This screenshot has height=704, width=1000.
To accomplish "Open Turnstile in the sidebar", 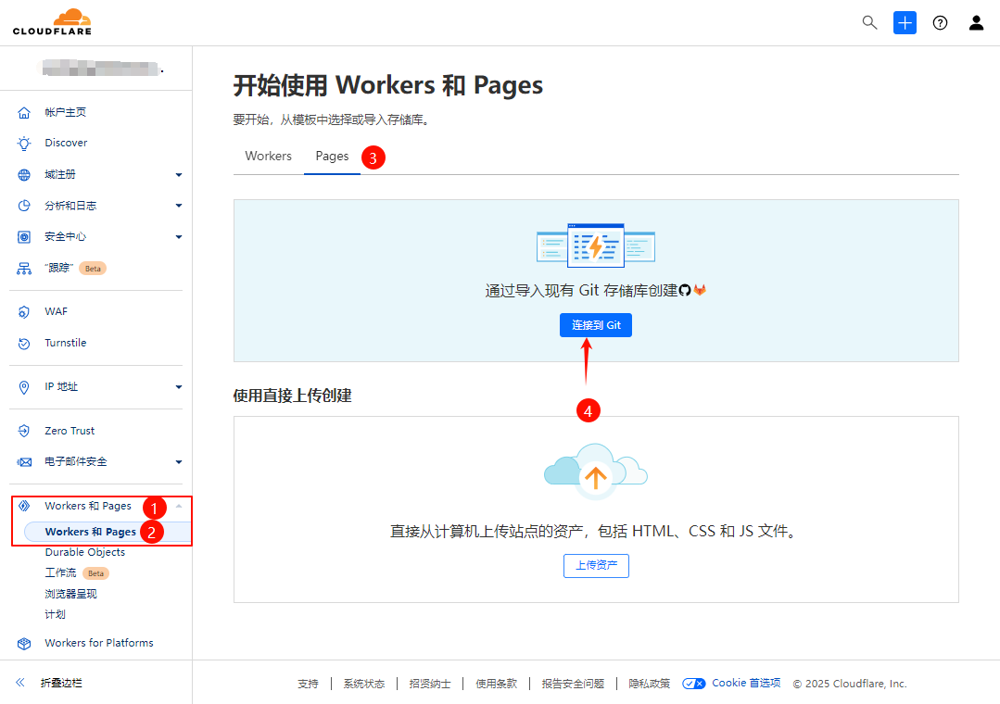I will tap(65, 343).
